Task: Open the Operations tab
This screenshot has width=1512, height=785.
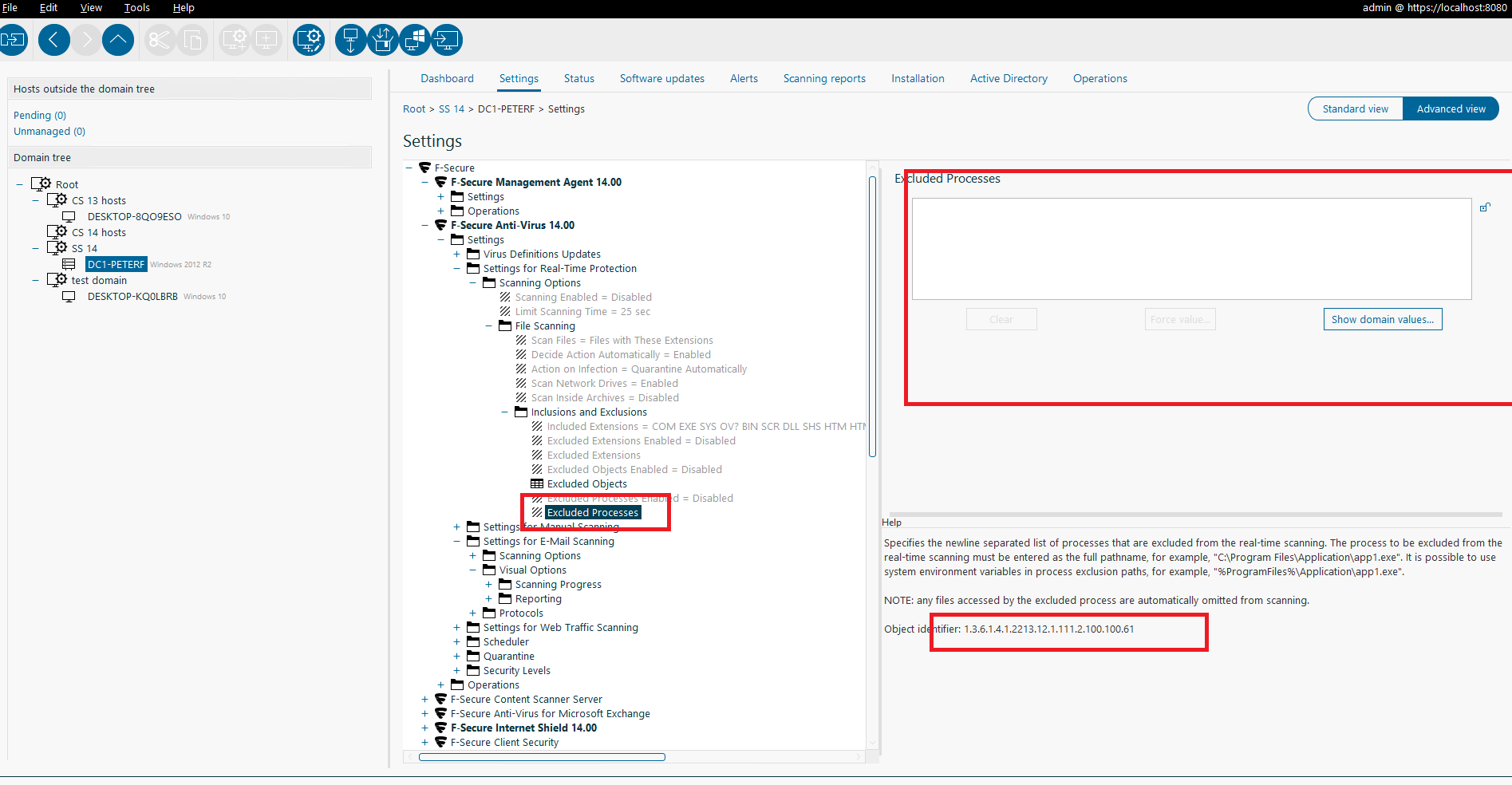Action: [x=1099, y=78]
